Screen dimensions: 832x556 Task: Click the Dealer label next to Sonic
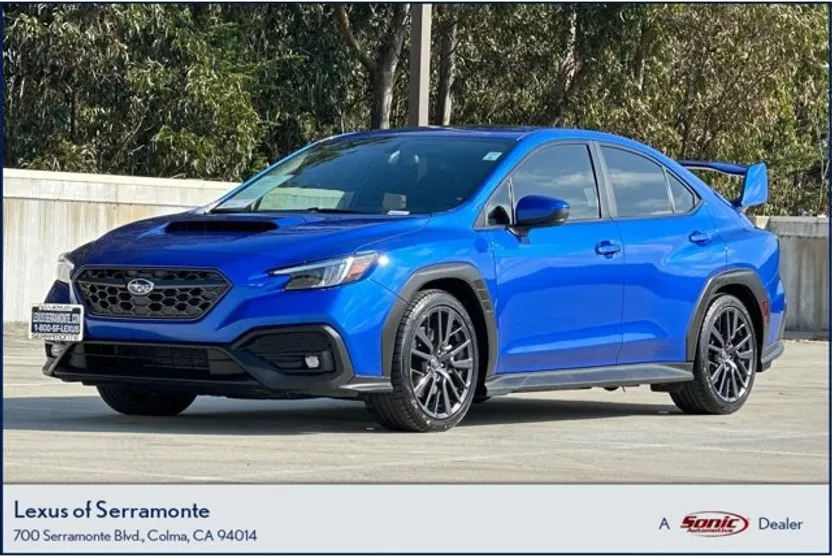click(x=780, y=524)
